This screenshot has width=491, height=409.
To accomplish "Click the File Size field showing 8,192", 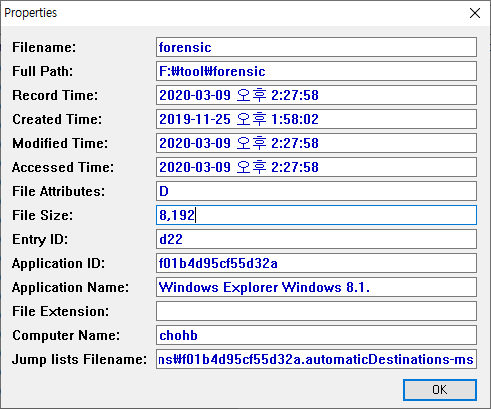I will [x=316, y=215].
